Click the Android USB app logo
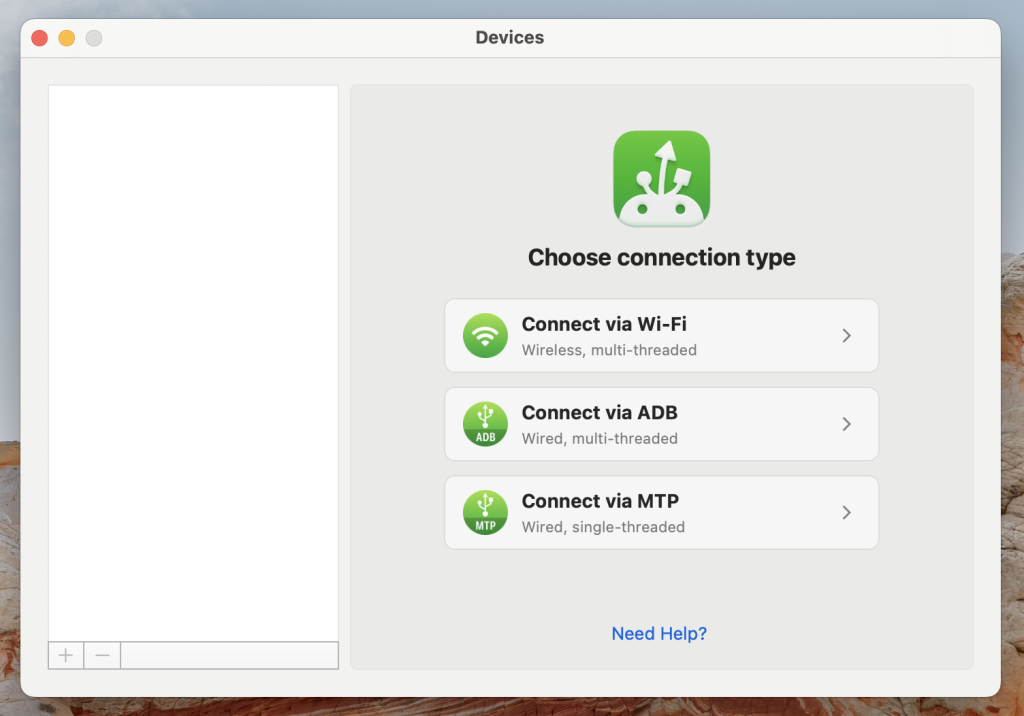This screenshot has width=1024, height=716. [x=661, y=179]
